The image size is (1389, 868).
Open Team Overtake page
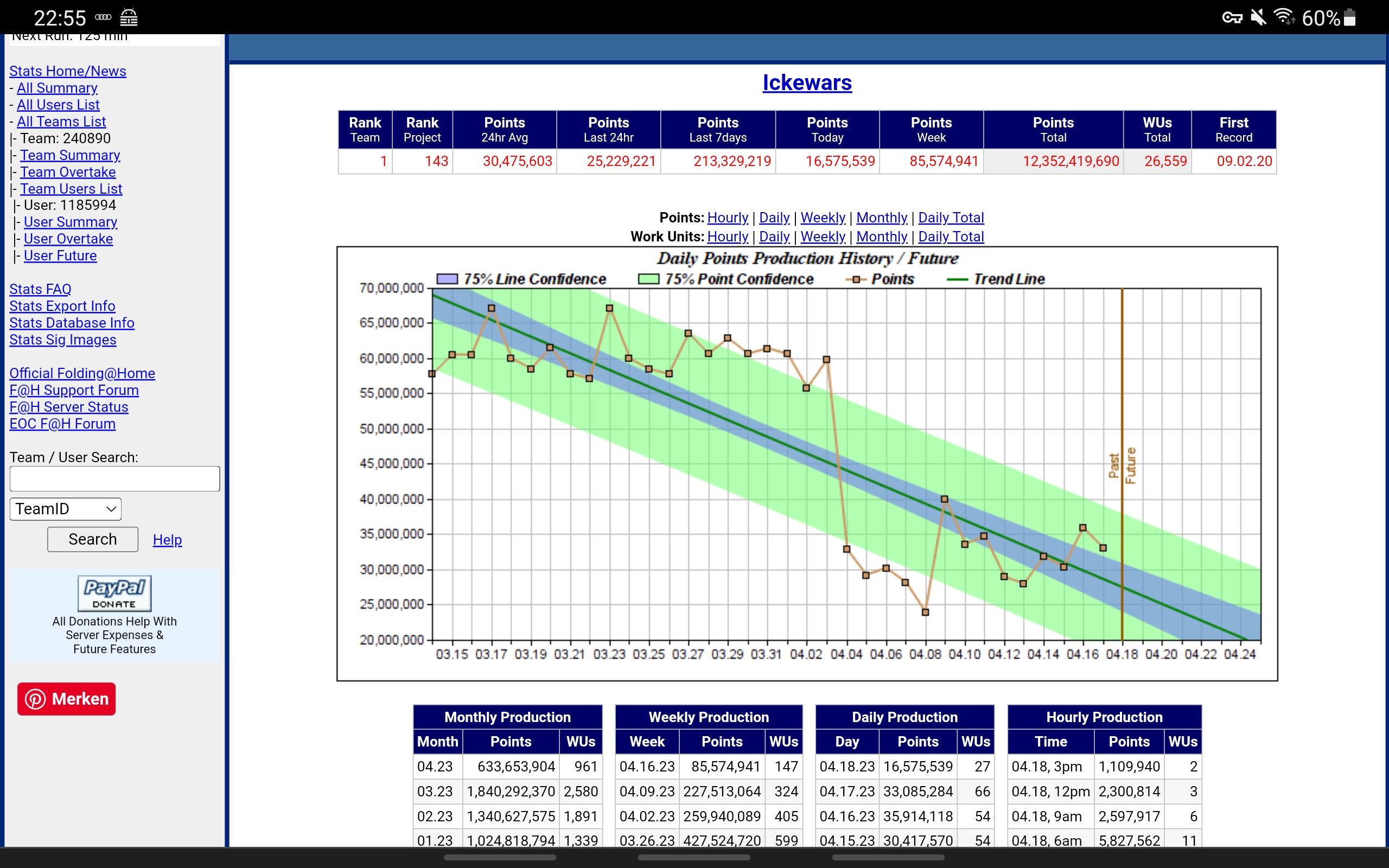click(68, 172)
